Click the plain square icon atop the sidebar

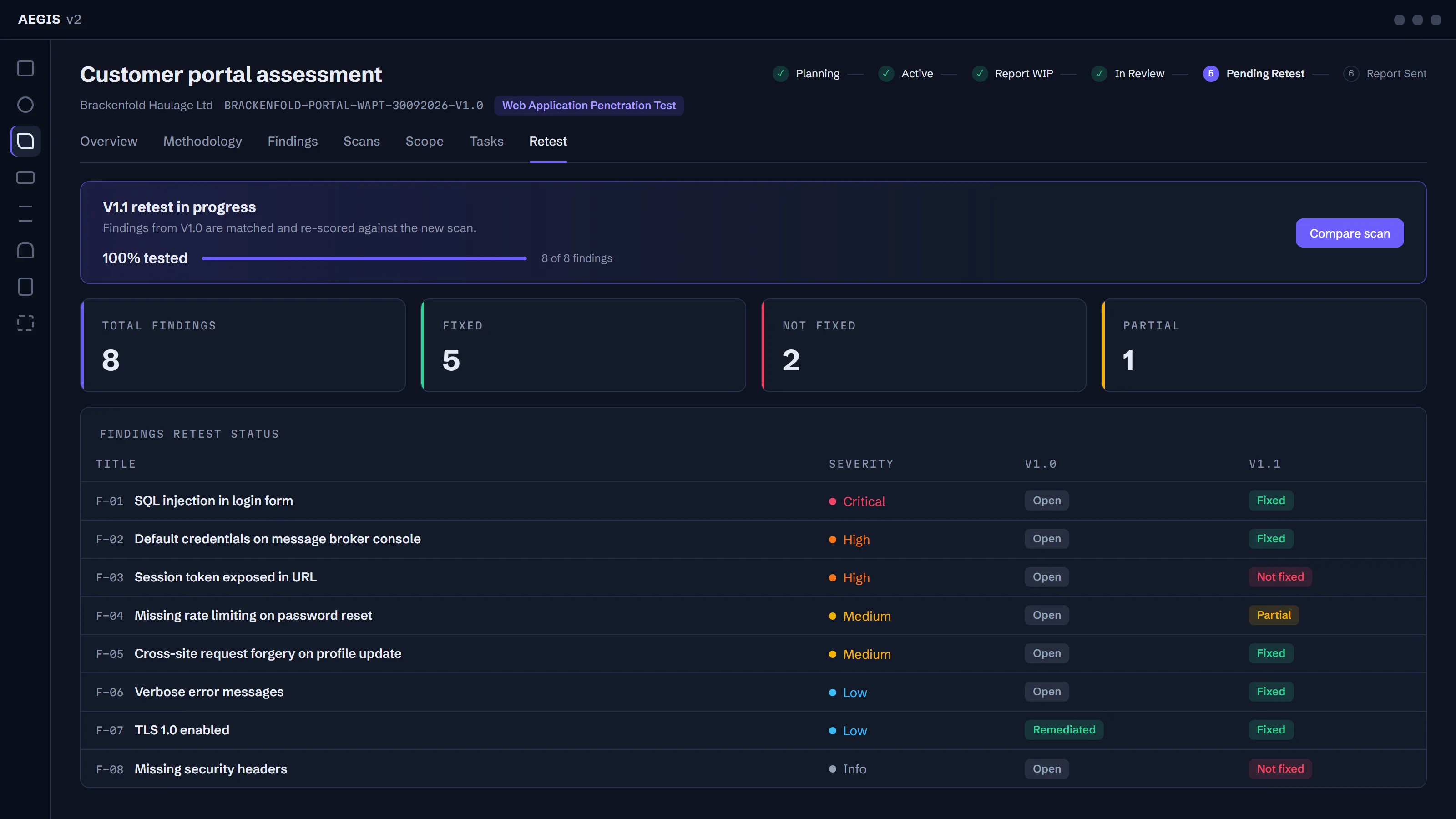pos(25,68)
